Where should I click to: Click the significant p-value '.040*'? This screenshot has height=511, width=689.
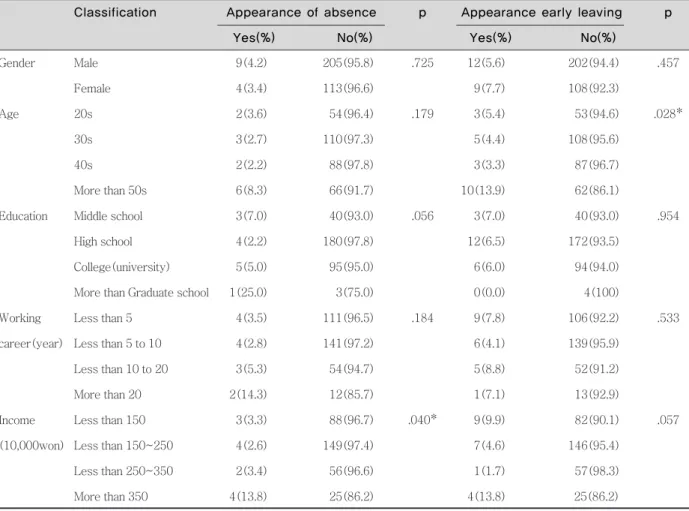point(422,420)
